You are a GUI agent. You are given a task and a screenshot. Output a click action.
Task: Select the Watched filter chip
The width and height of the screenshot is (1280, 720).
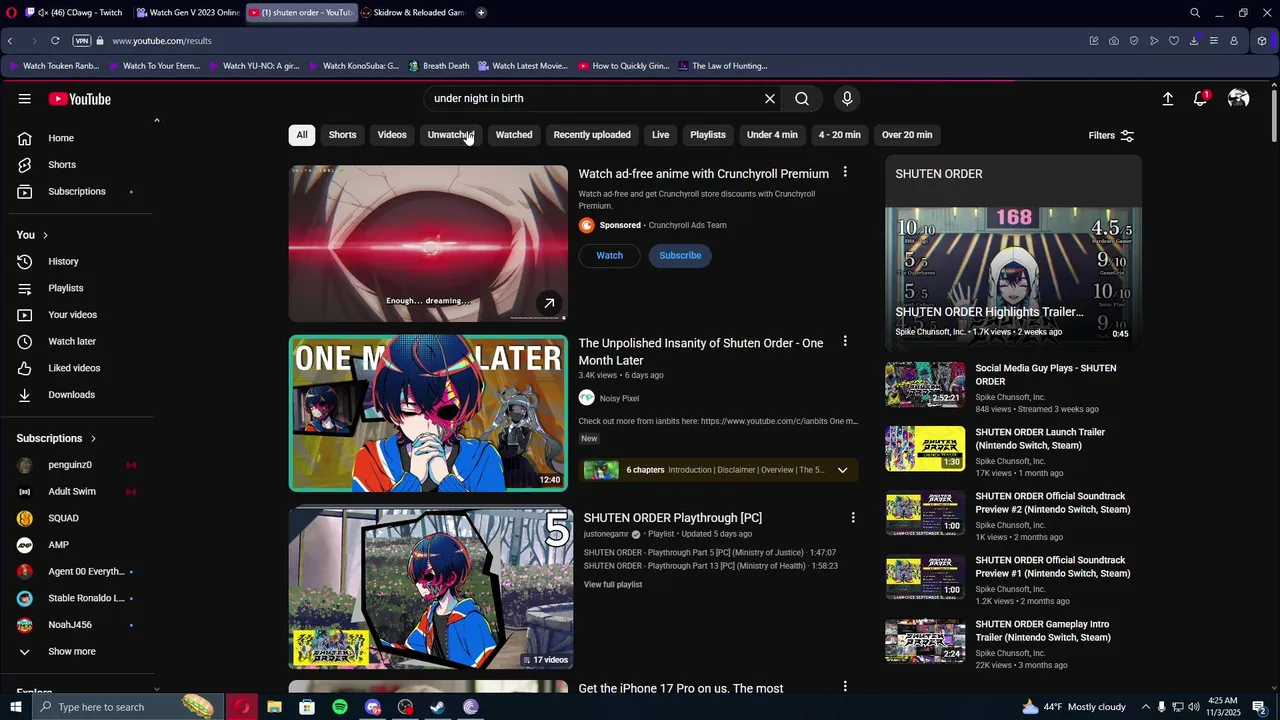click(x=514, y=135)
